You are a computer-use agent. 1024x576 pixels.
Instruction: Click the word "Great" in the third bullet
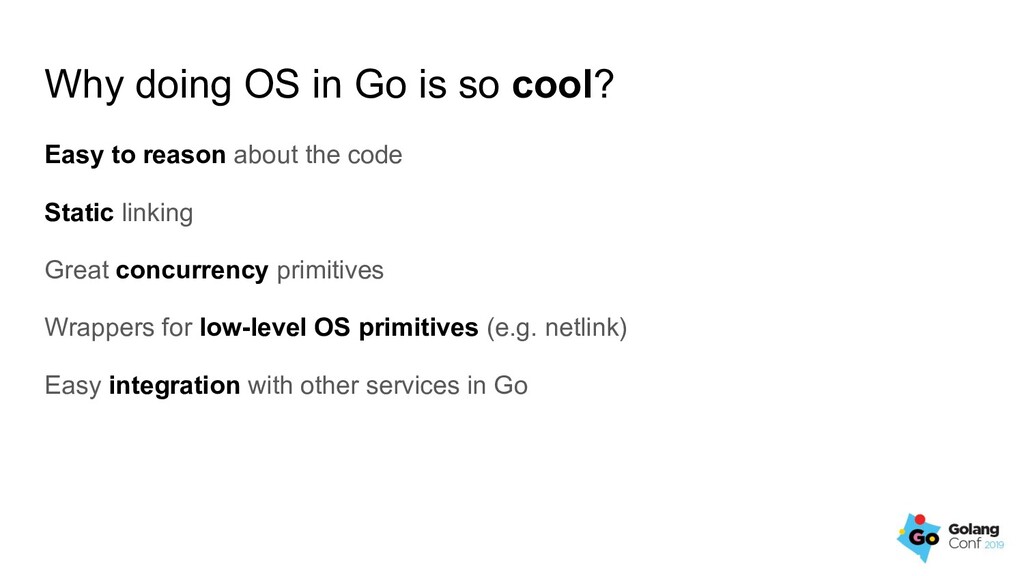77,271
